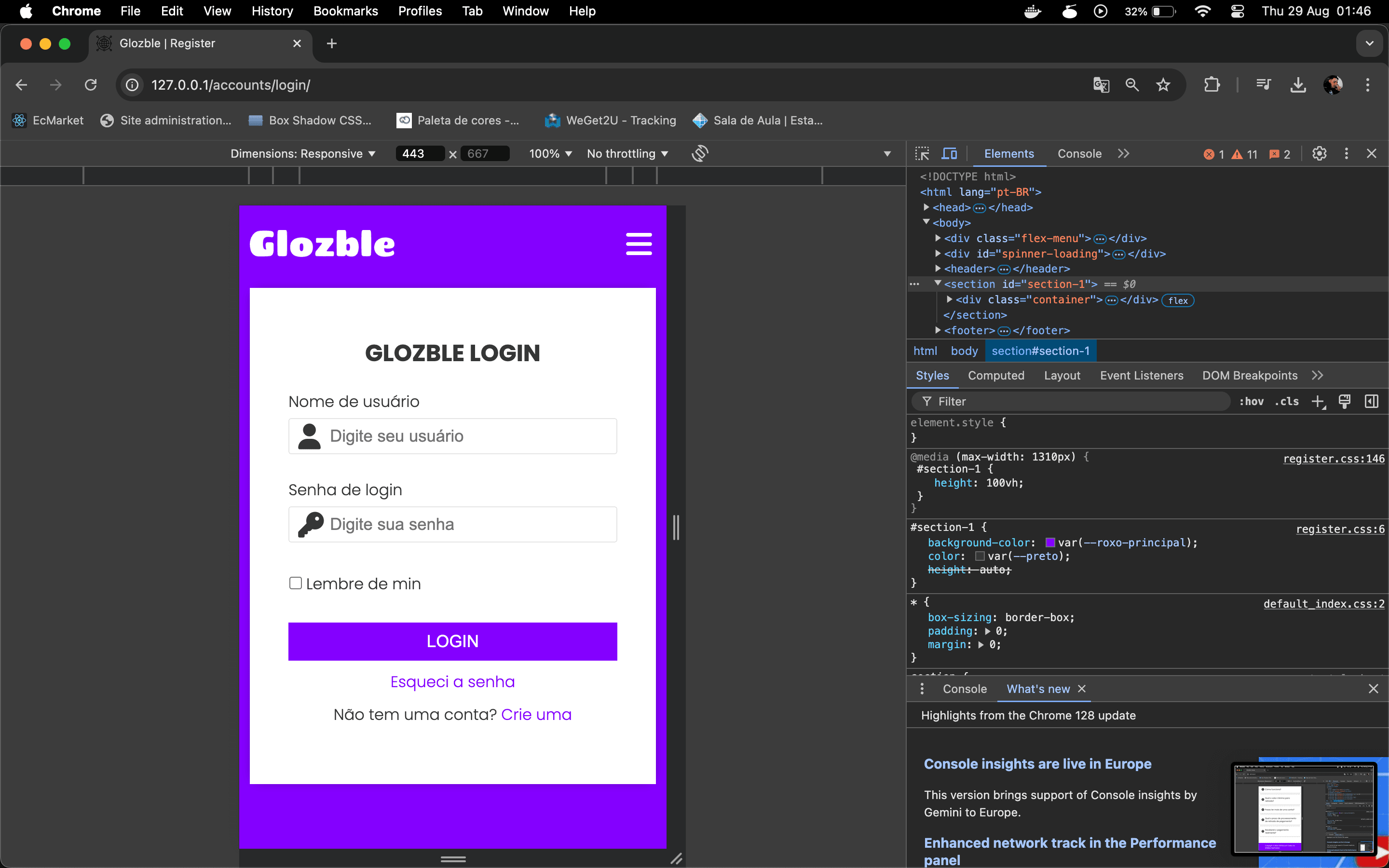Click the Inspect element picker icon

[x=922, y=154]
